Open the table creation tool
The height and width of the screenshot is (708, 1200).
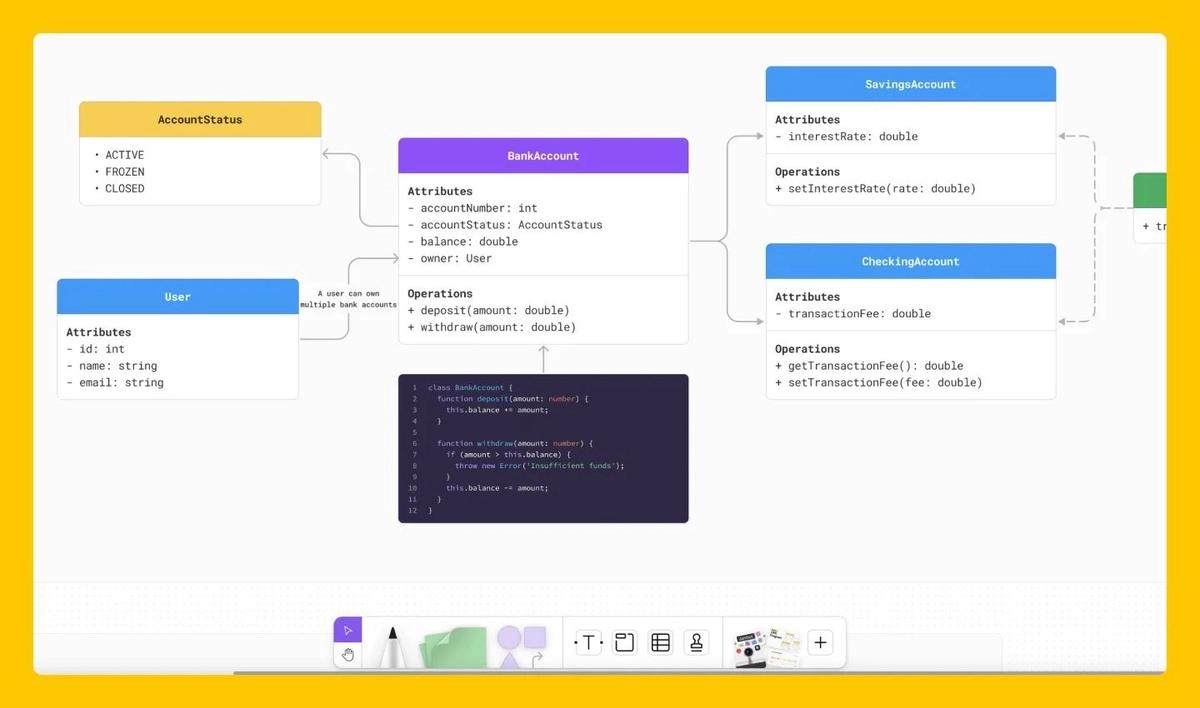660,641
